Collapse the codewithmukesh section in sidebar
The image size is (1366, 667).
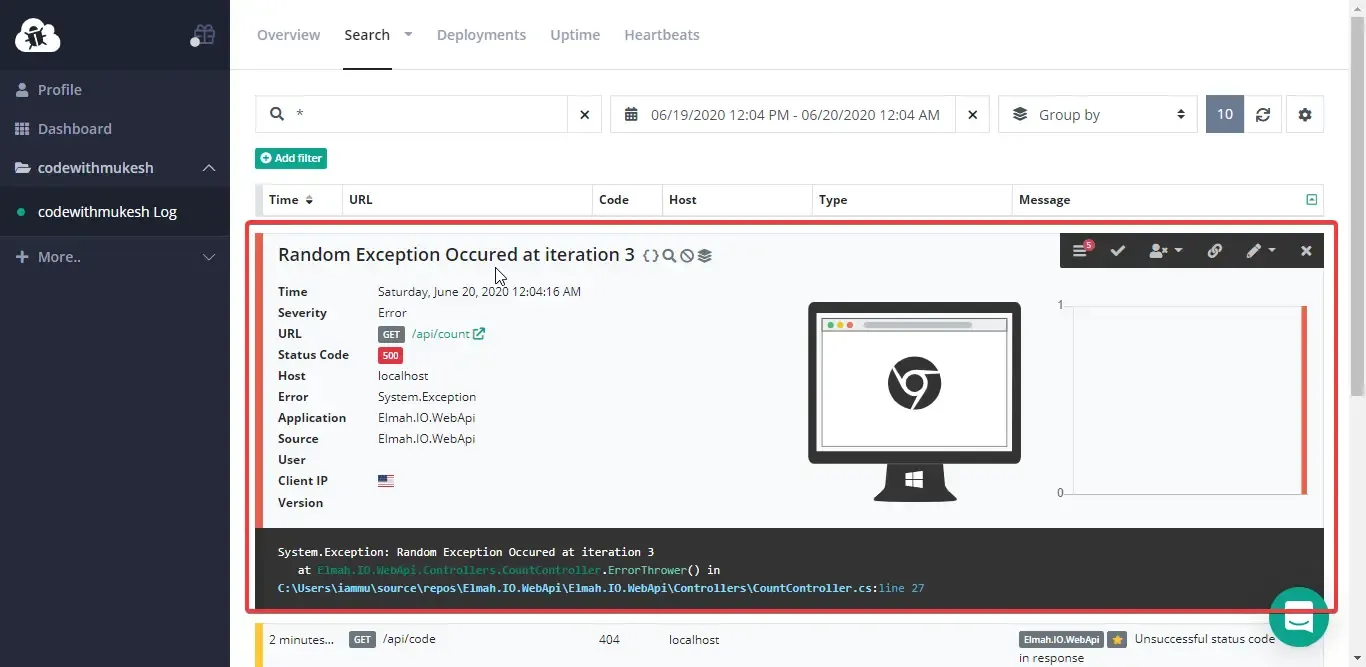coord(209,168)
